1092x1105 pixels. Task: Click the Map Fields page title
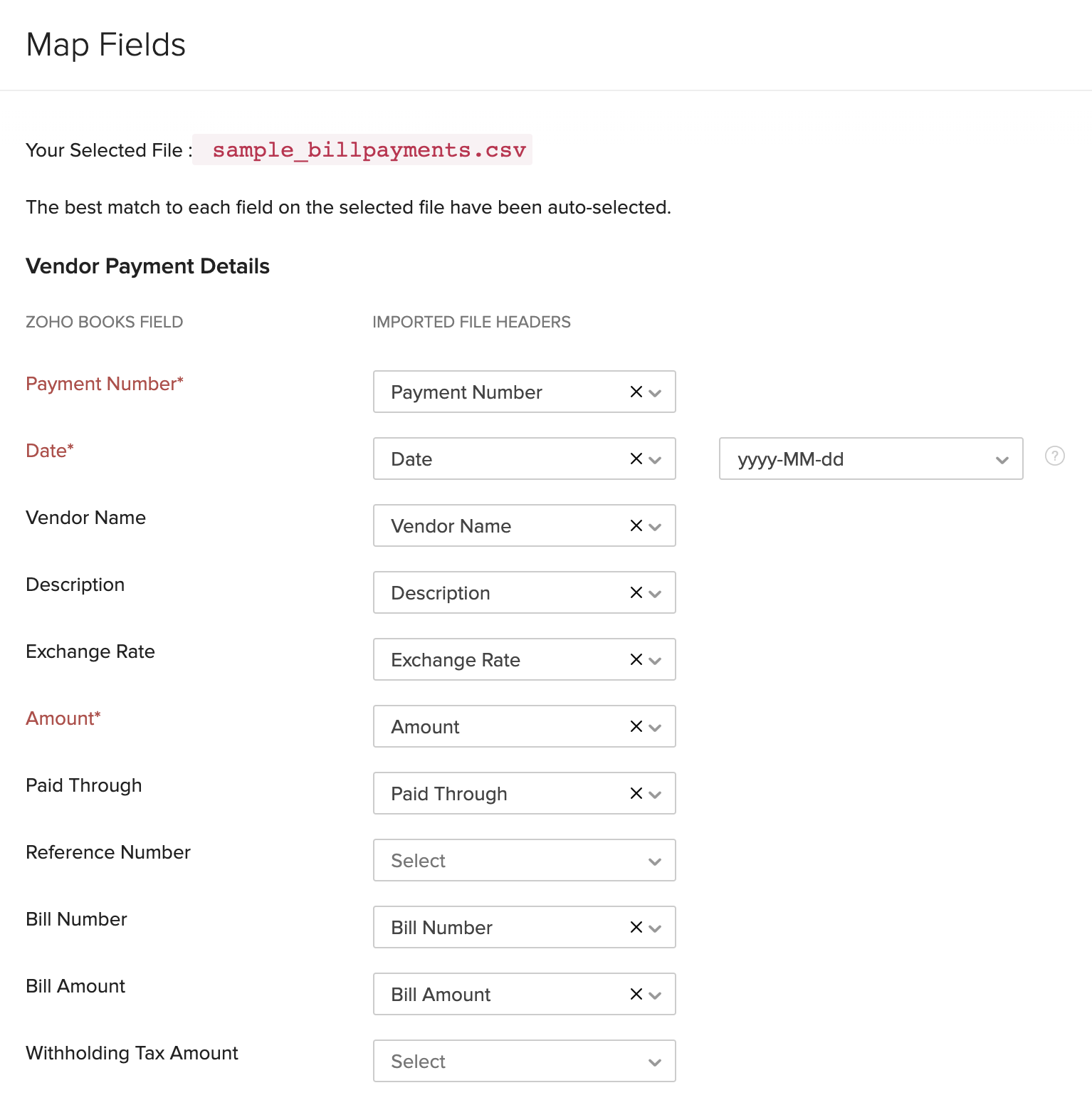pyautogui.click(x=105, y=44)
